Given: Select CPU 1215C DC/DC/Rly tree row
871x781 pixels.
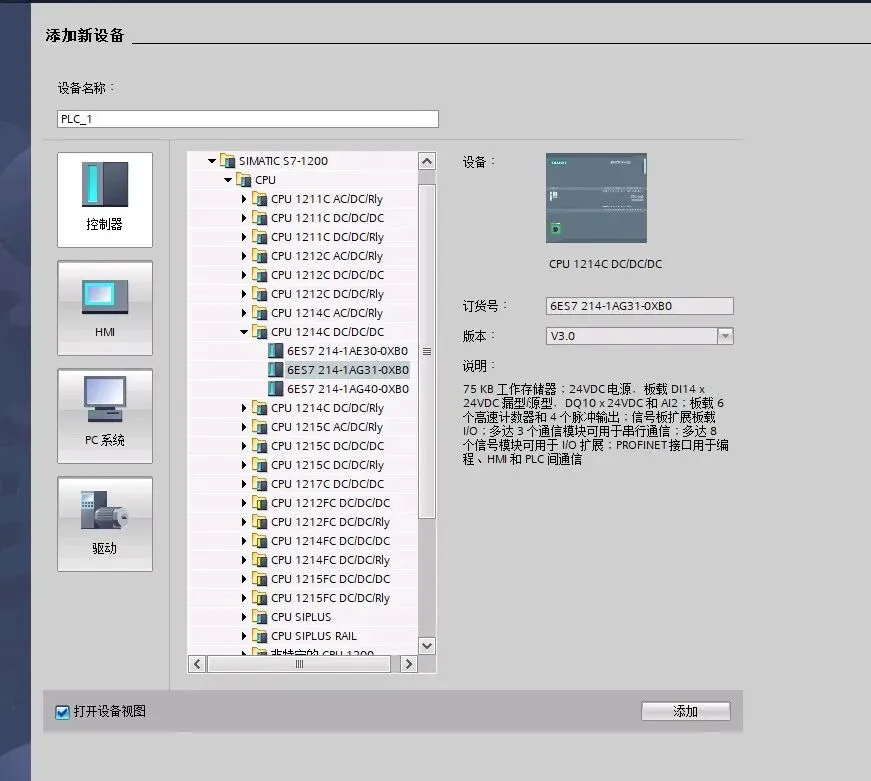Looking at the screenshot, I should pyautogui.click(x=327, y=465).
